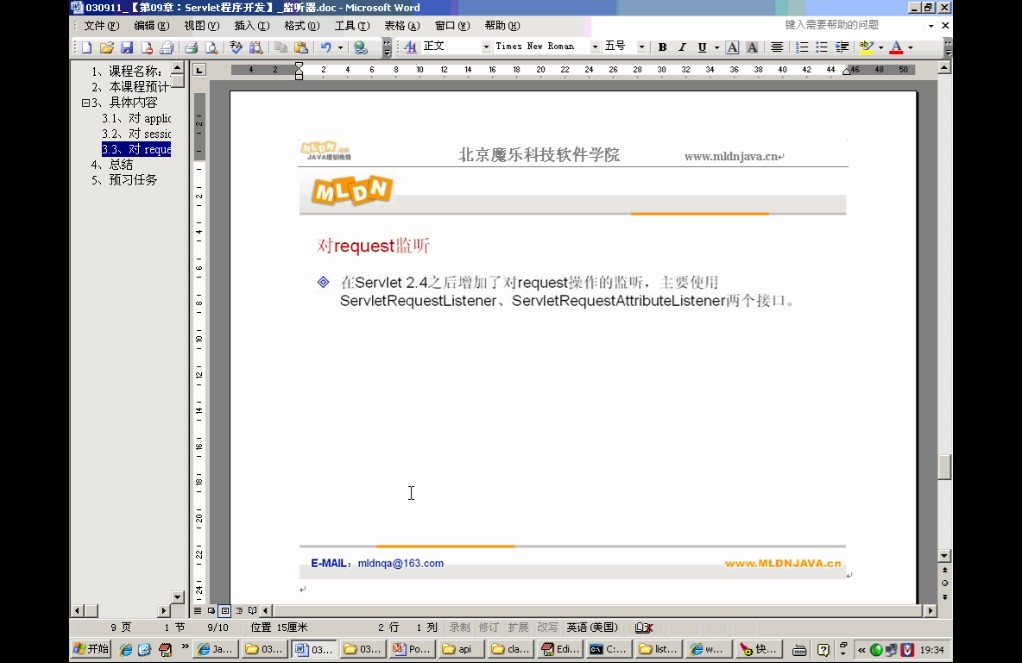The height and width of the screenshot is (663, 1022).
Task: Click the tab-type selector at ruler corner
Action: click(x=199, y=70)
